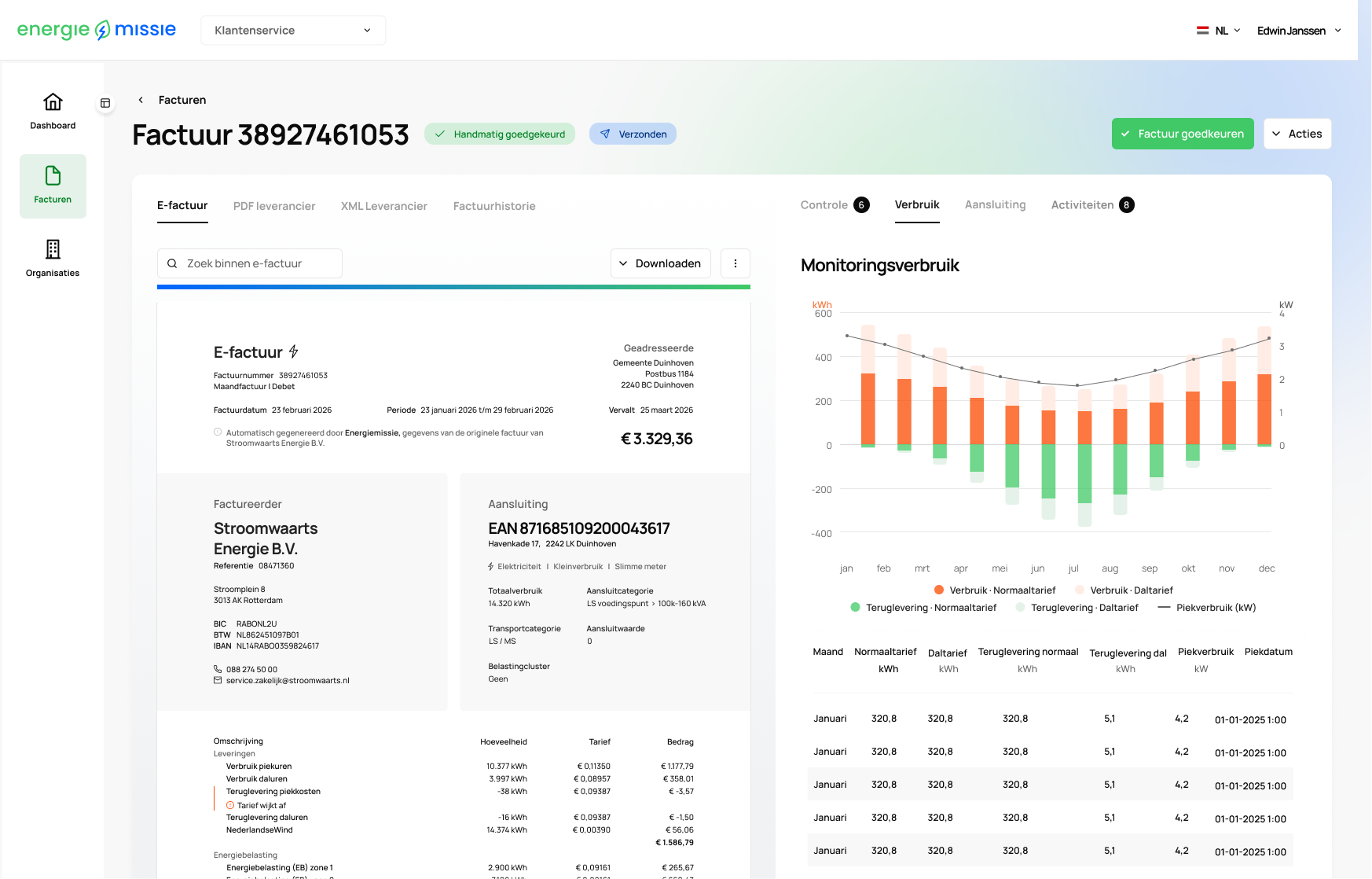This screenshot has height=879, width=1372.
Task: Switch to the Aansluiting tab
Action: 996,204
